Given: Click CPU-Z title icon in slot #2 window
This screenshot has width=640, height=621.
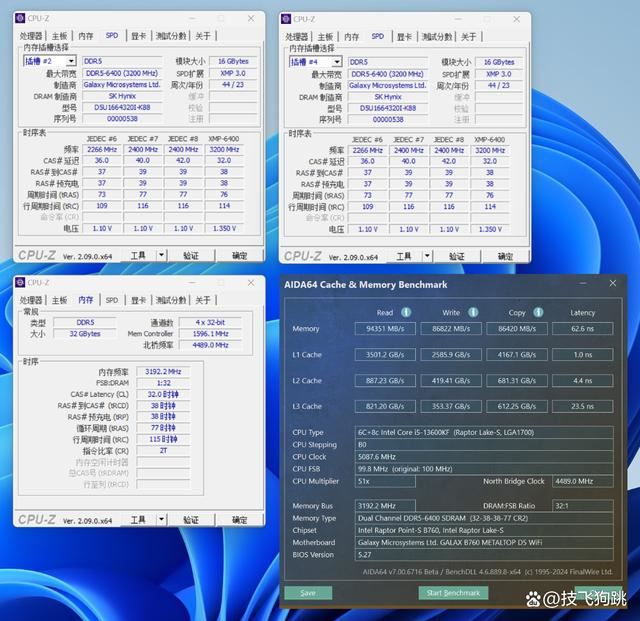Looking at the screenshot, I should [x=20, y=19].
